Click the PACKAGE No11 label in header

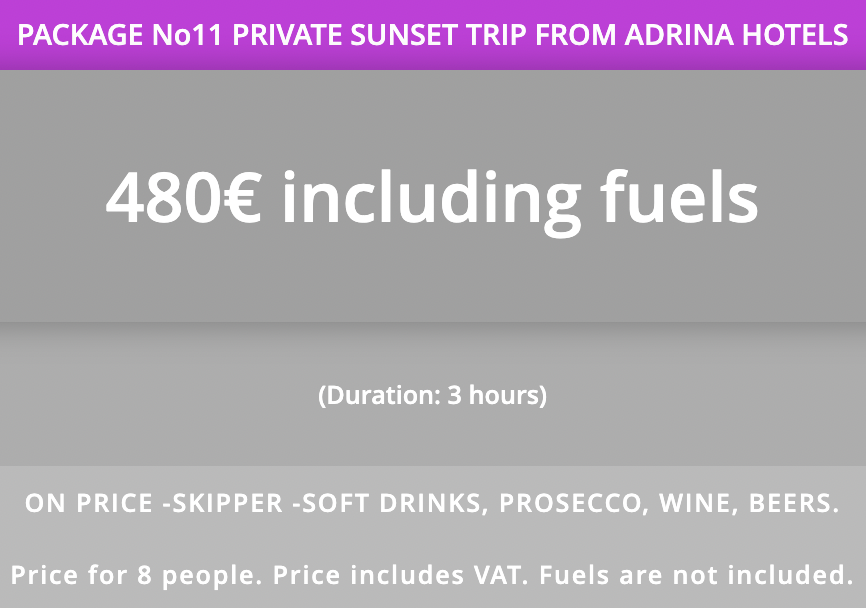point(119,35)
